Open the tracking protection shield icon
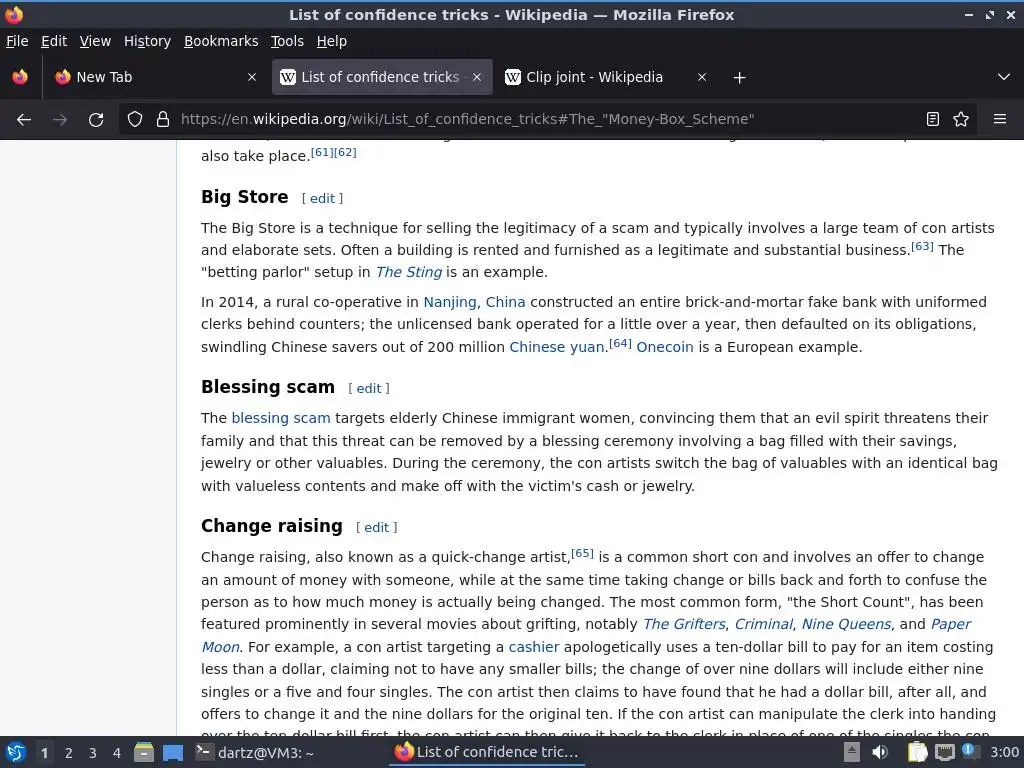This screenshot has height=768, width=1024. click(x=135, y=120)
